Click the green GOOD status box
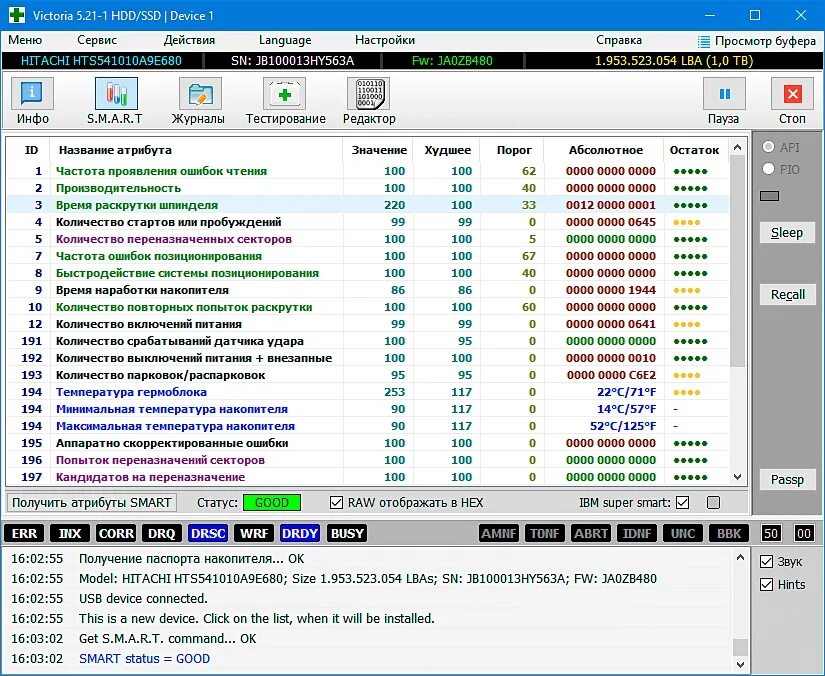This screenshot has height=676, width=825. (x=271, y=502)
